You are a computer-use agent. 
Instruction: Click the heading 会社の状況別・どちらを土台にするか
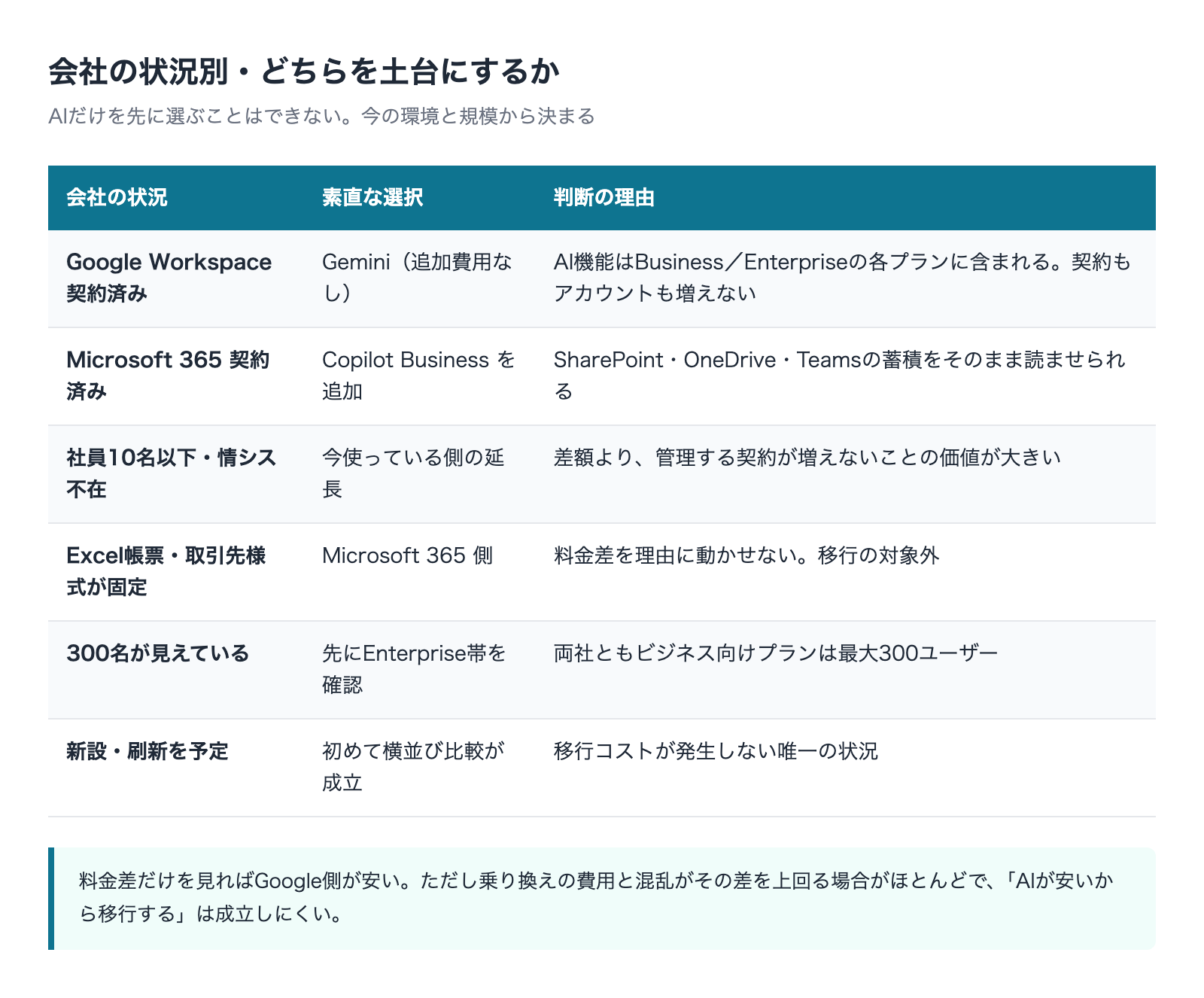click(x=304, y=72)
